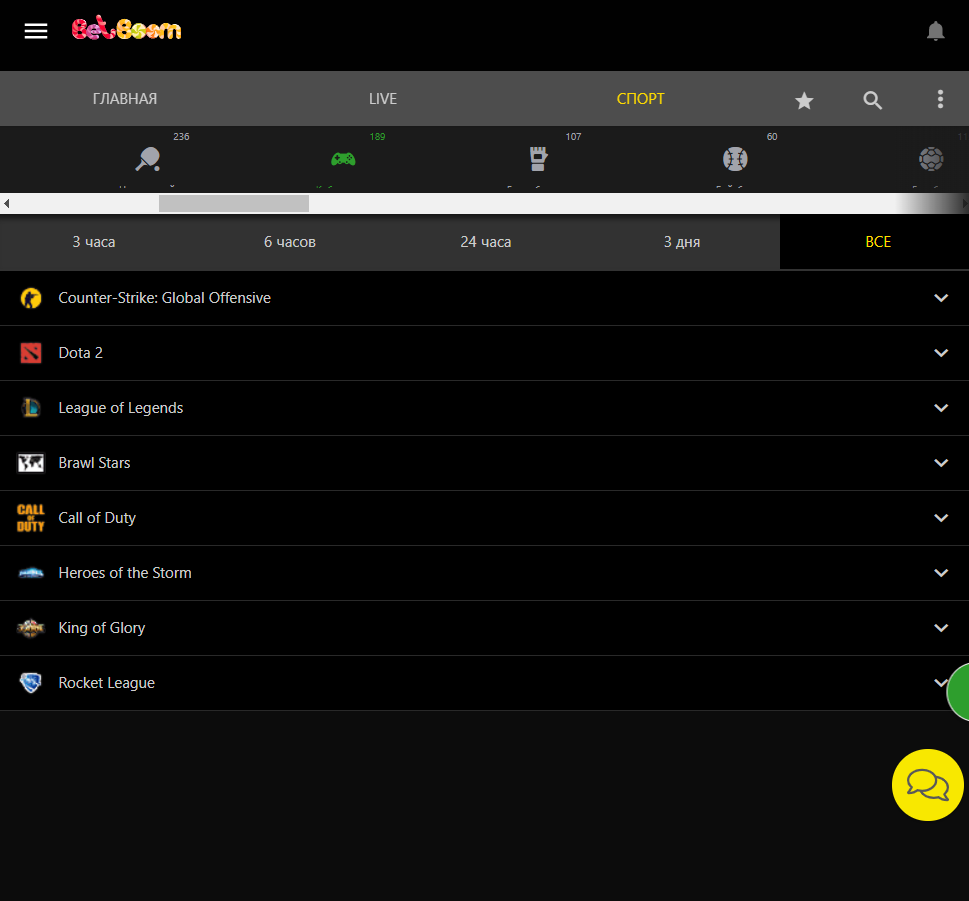Expand the Brawl Stars chevron
Screen dimensions: 969x901
pyautogui.click(x=941, y=463)
